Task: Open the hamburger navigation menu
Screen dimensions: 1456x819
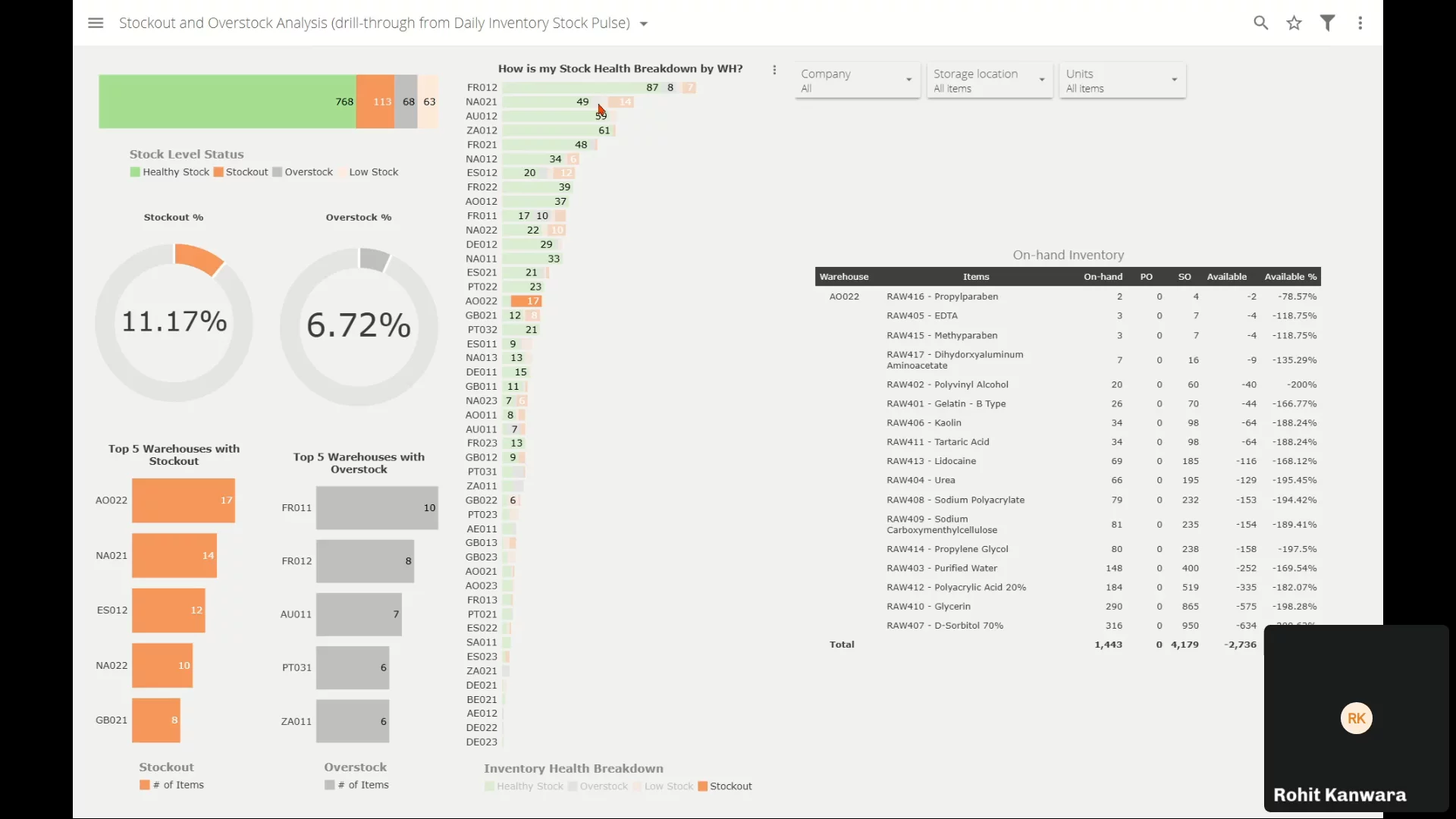Action: pos(96,23)
